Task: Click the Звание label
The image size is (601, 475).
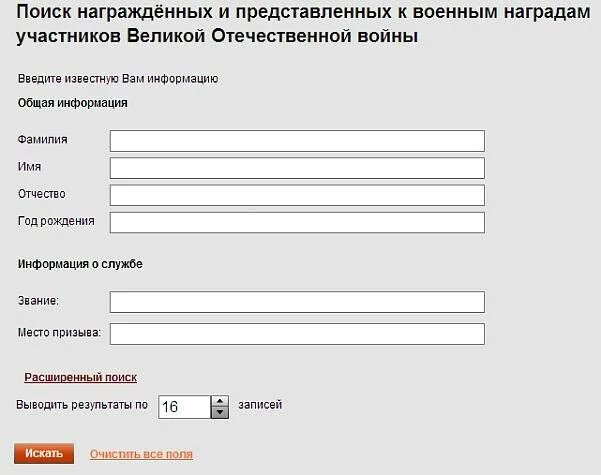Action: (38, 301)
